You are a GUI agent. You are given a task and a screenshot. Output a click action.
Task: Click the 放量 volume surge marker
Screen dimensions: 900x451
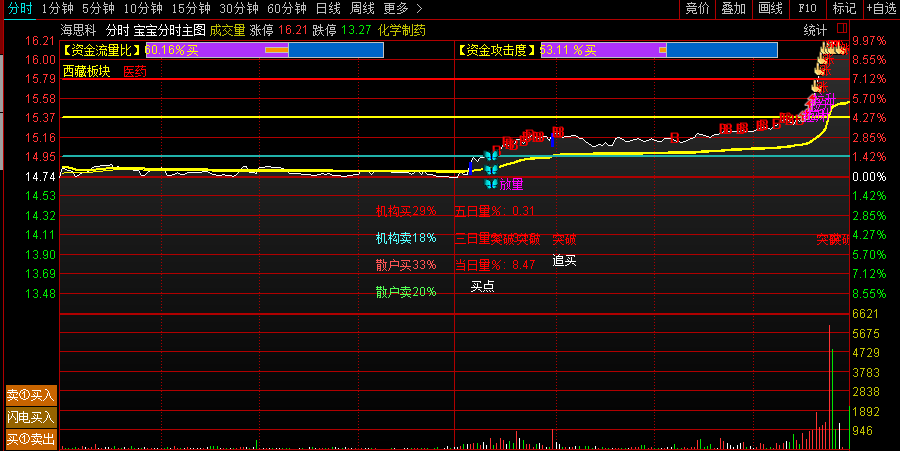511,184
